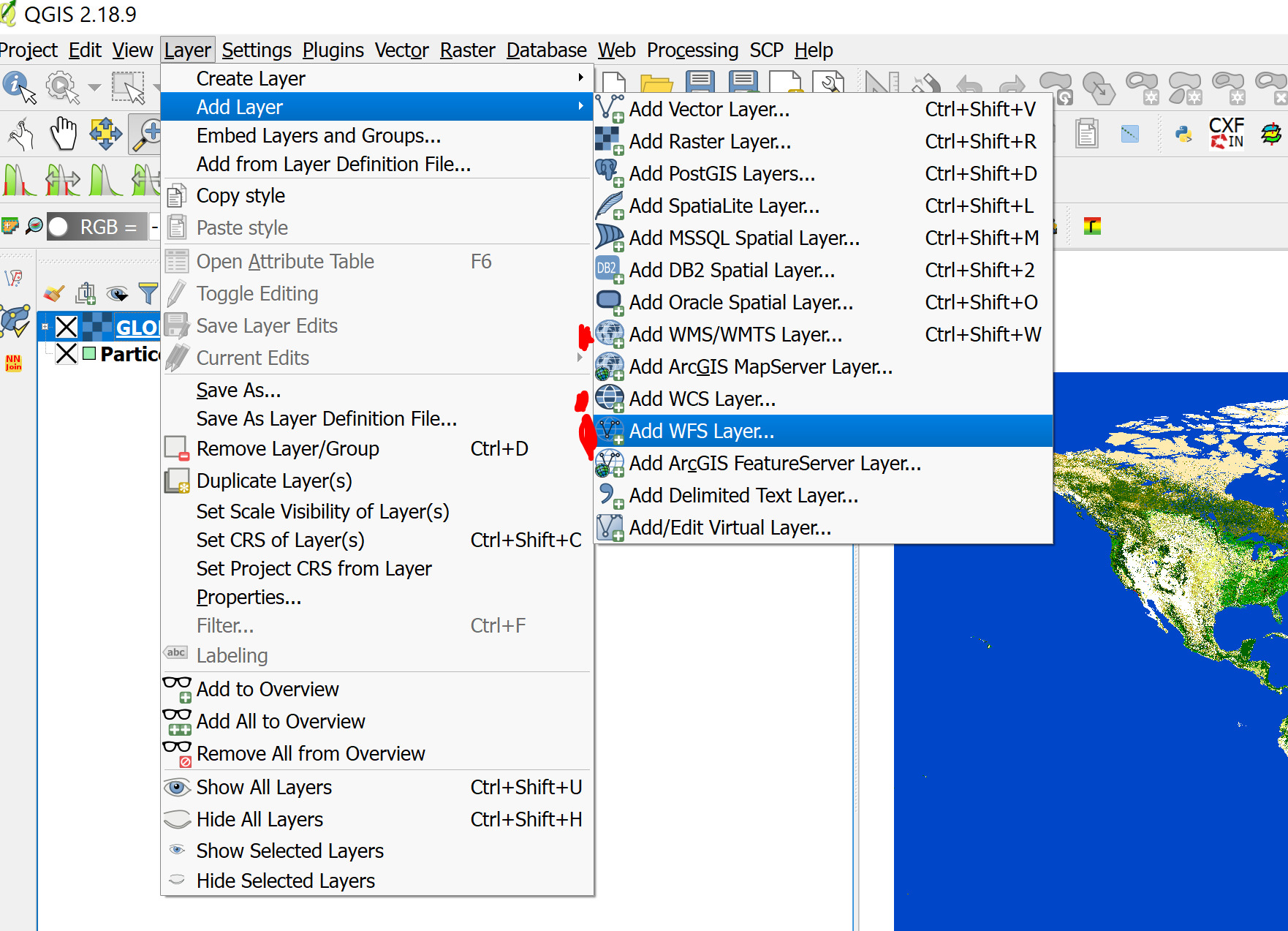Click the open project folder icon
This screenshot has width=1288, height=931.
656,83
